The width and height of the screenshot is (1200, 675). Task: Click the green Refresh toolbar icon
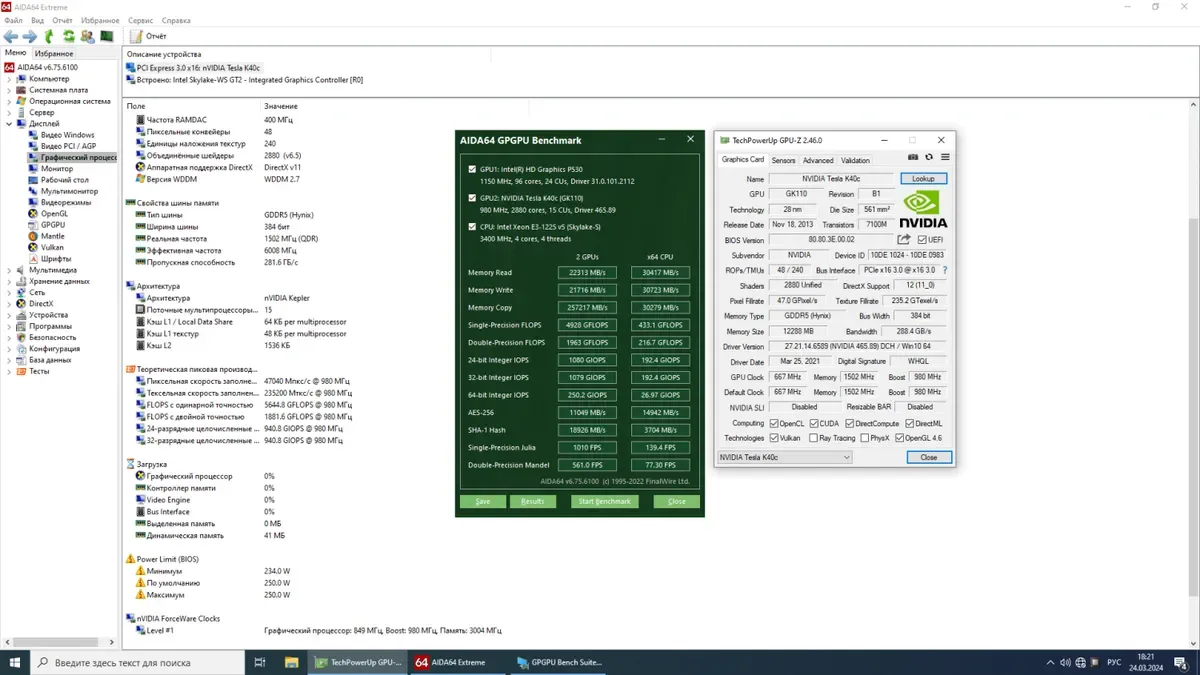pyautogui.click(x=68, y=36)
